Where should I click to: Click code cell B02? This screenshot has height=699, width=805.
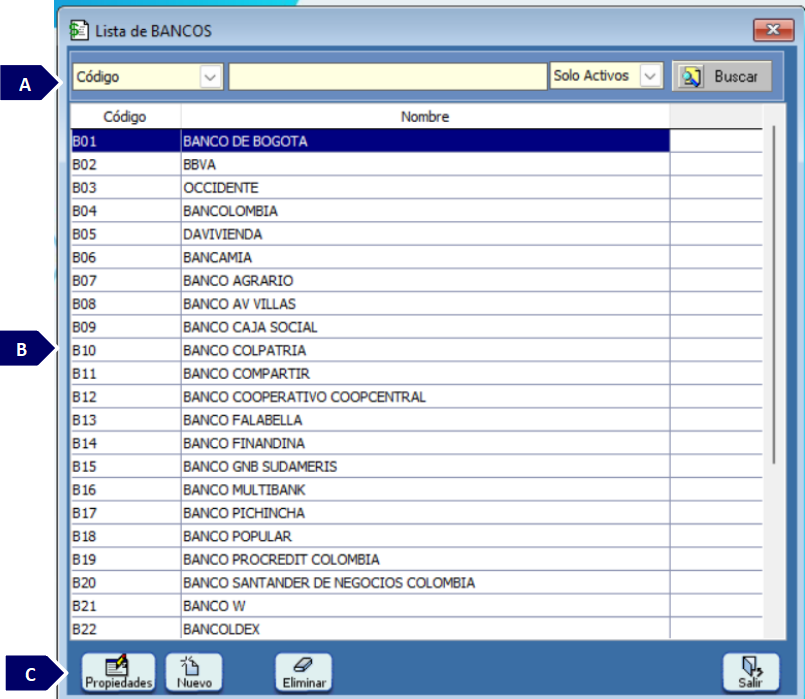(x=126, y=165)
